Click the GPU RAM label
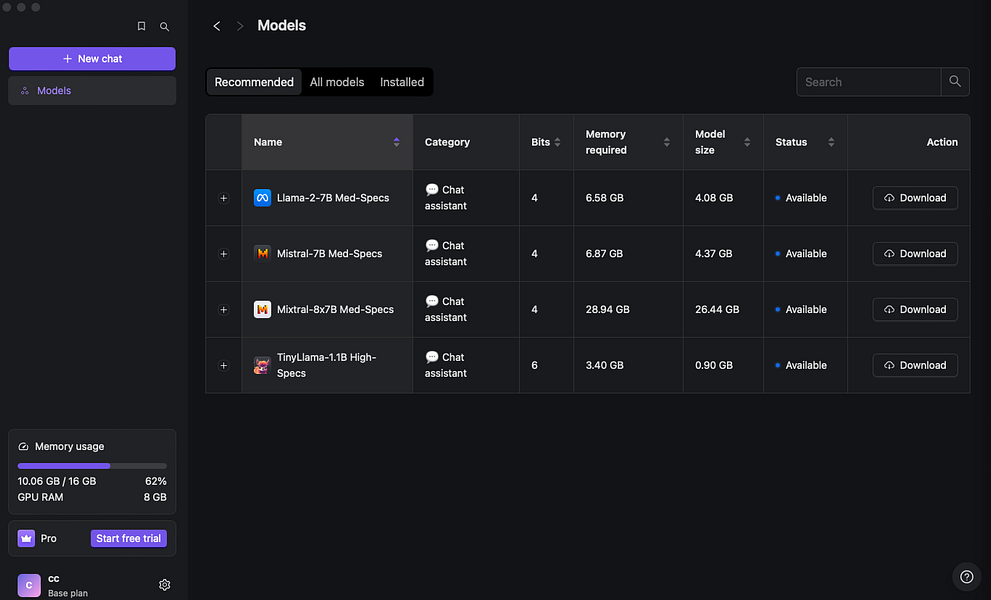Image resolution: width=991 pixels, height=600 pixels. pos(40,497)
